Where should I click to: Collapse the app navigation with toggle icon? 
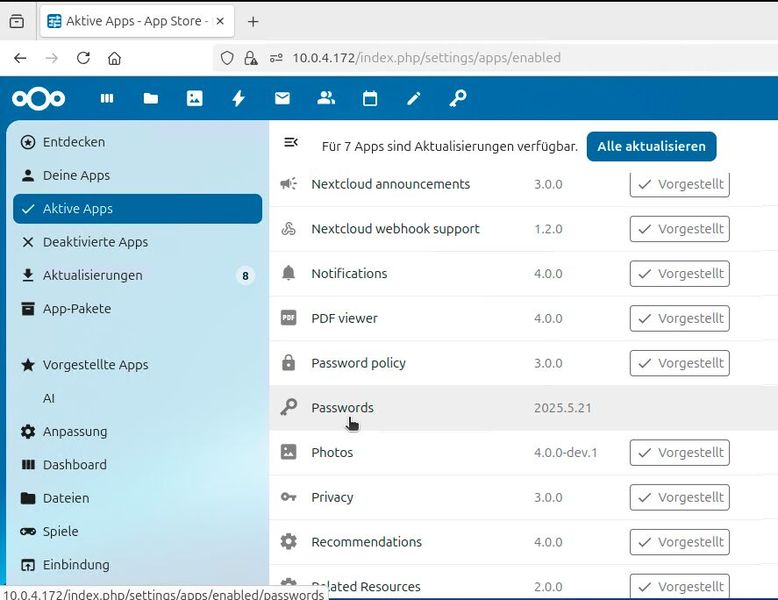click(290, 143)
